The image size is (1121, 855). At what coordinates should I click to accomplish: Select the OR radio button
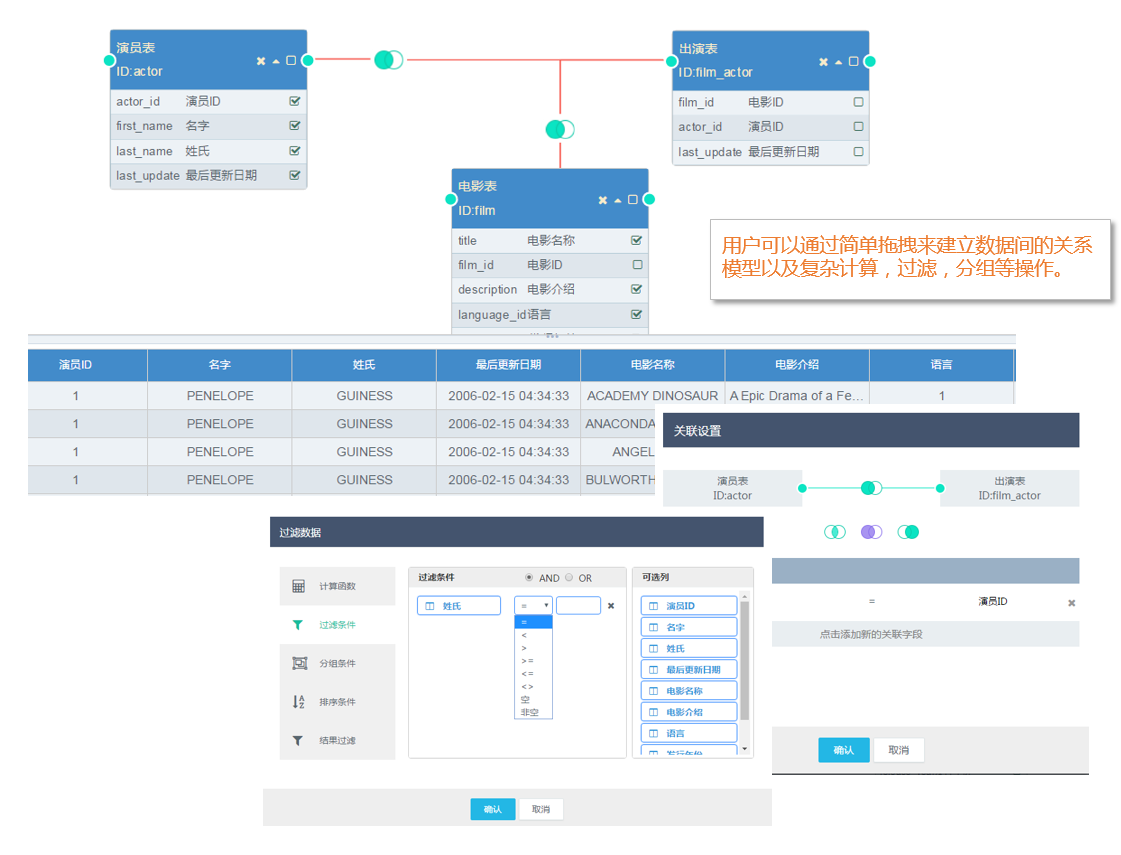tap(570, 578)
